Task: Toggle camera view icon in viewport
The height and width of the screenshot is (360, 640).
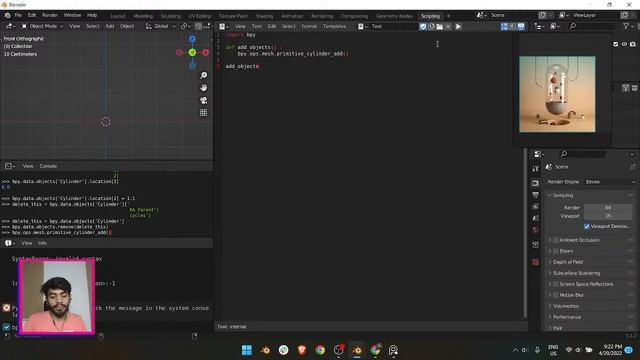Action: click(x=203, y=100)
